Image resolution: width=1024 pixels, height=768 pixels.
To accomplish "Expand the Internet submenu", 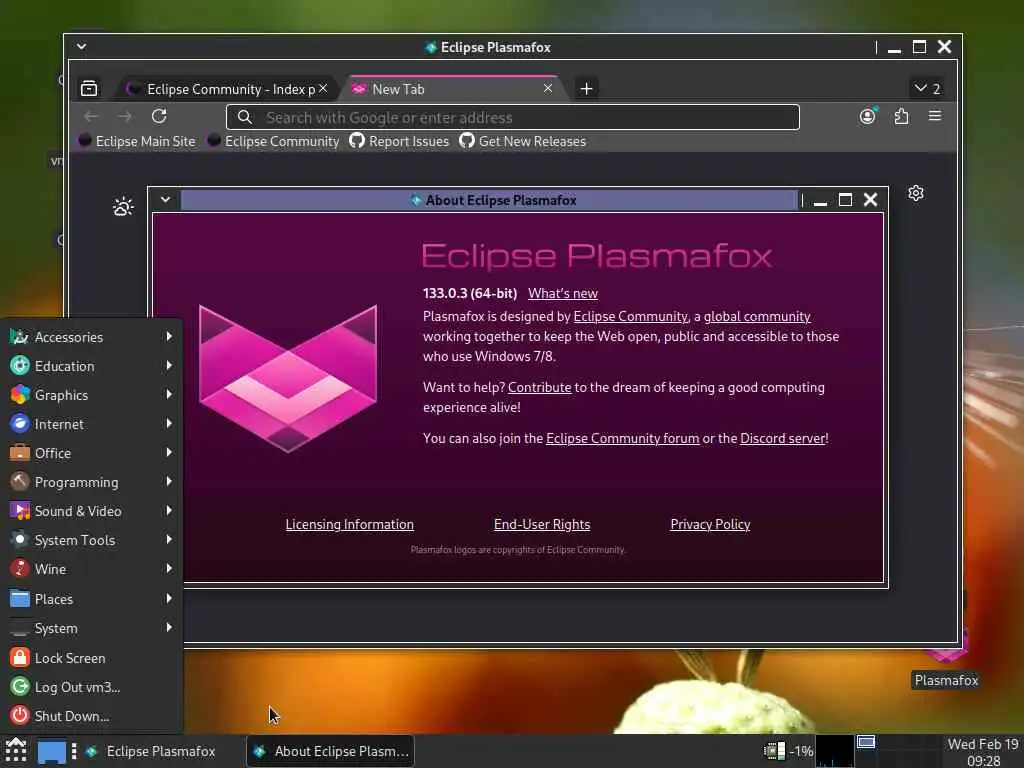I will (91, 424).
